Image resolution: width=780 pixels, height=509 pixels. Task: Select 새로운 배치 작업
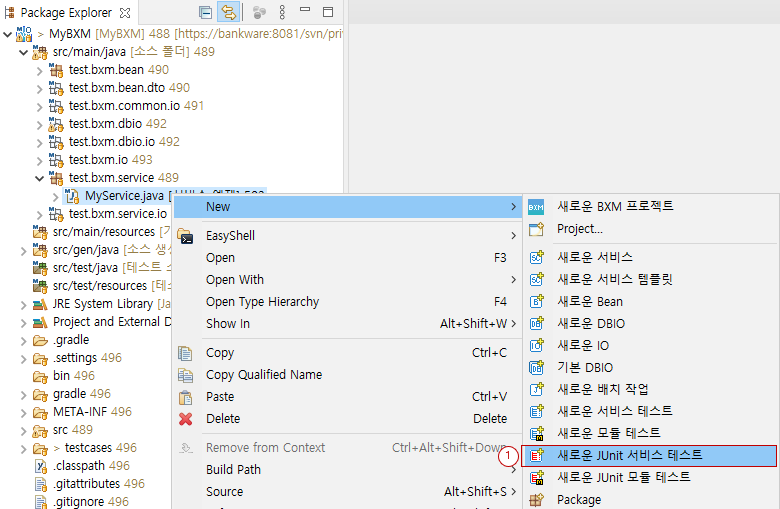[650, 389]
